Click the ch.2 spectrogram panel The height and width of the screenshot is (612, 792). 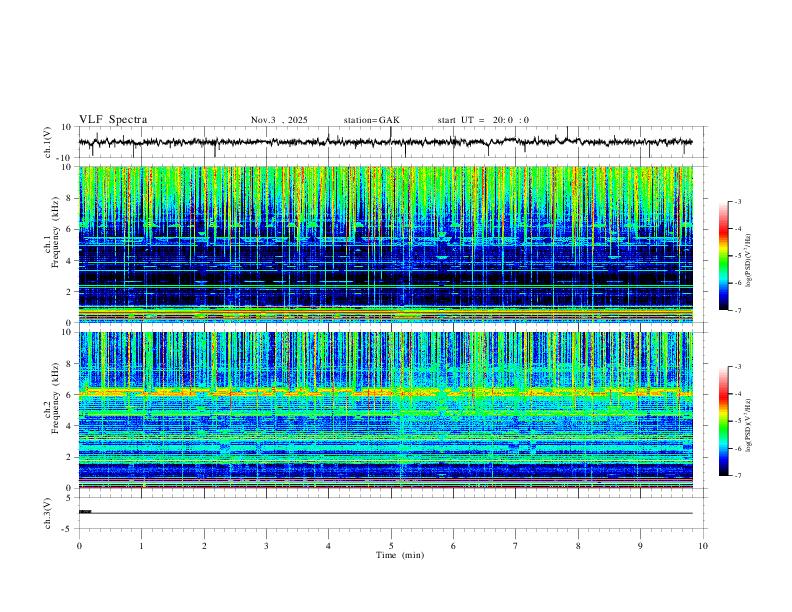(385, 410)
